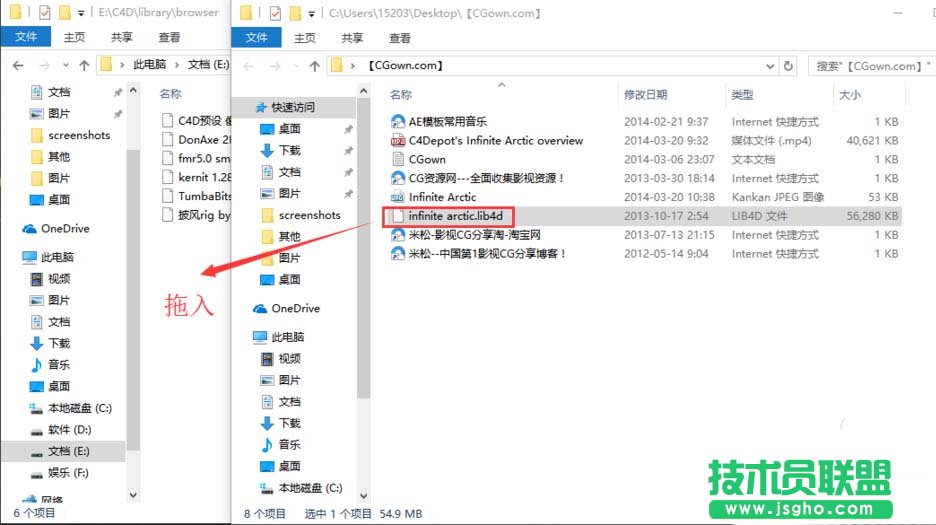Open address bar history dropdown in CGown.com window
Image resolution: width=936 pixels, height=525 pixels.
770,66
